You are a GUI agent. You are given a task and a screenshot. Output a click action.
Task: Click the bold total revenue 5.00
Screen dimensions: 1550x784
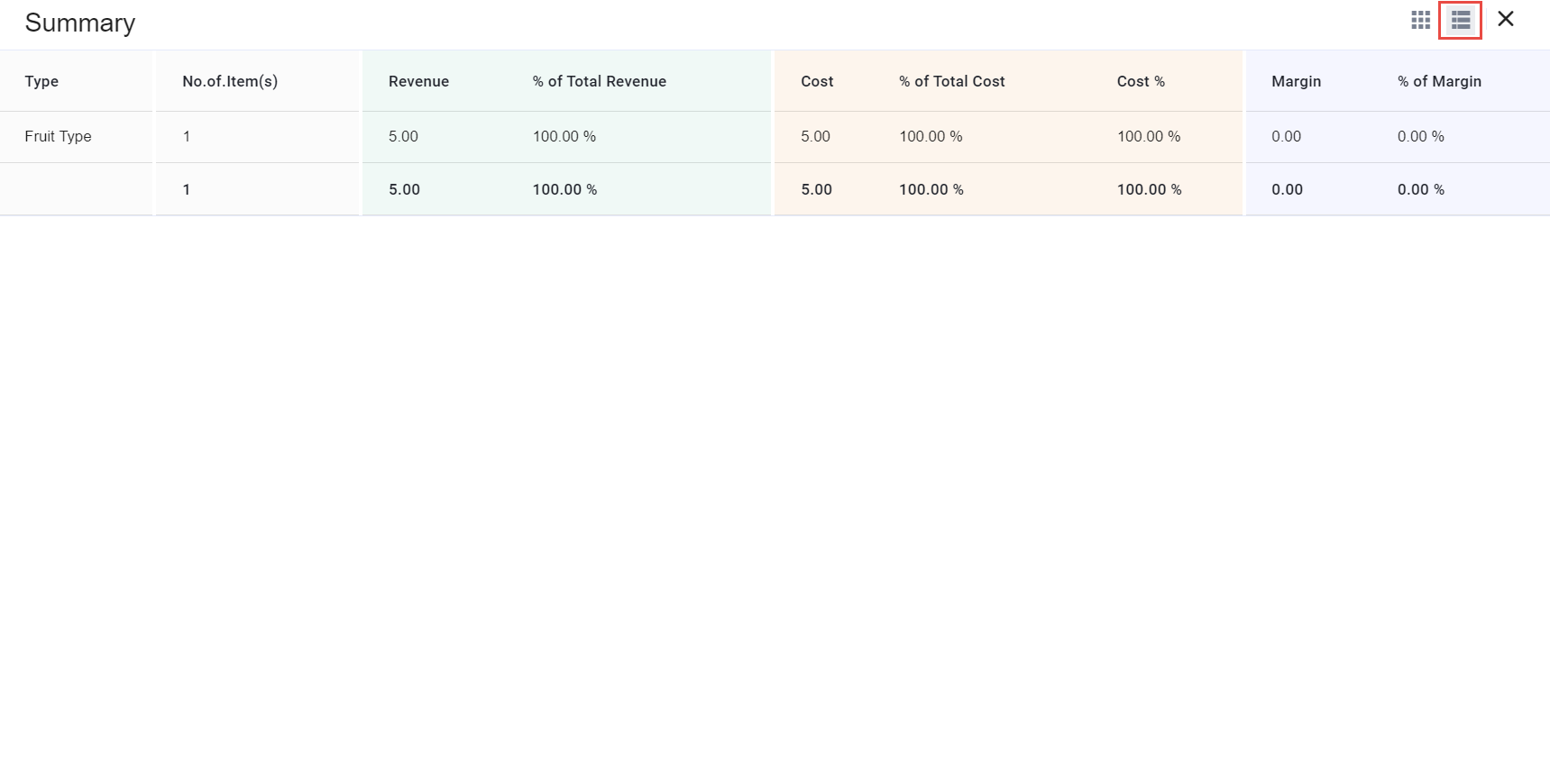click(x=404, y=189)
